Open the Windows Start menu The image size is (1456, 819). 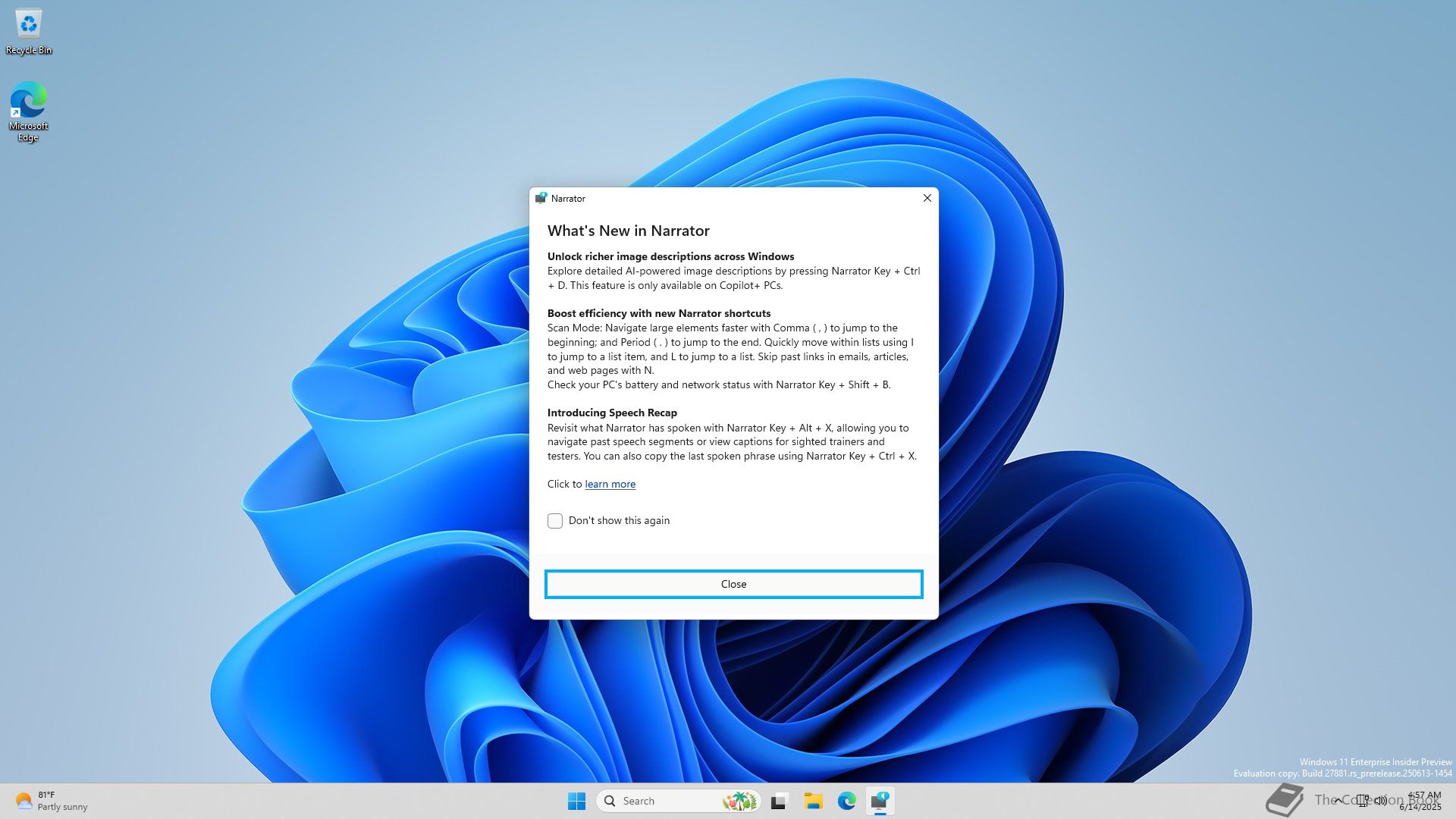tap(576, 801)
